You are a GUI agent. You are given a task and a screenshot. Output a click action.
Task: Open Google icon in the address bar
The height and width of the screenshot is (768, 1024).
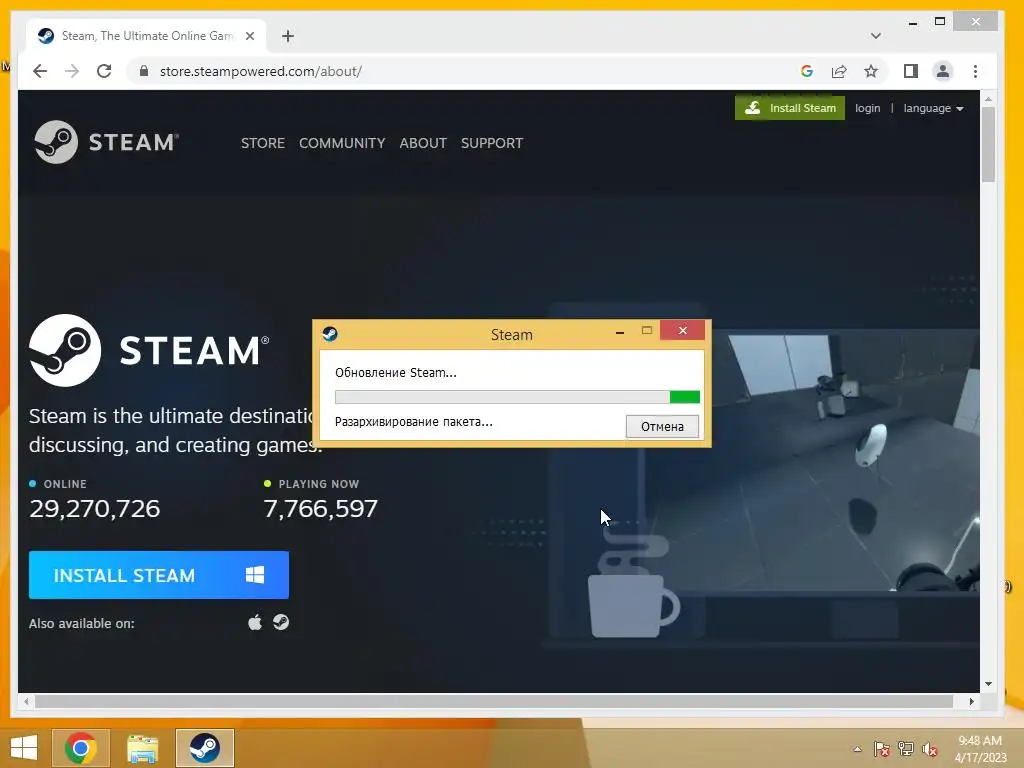[x=807, y=71]
